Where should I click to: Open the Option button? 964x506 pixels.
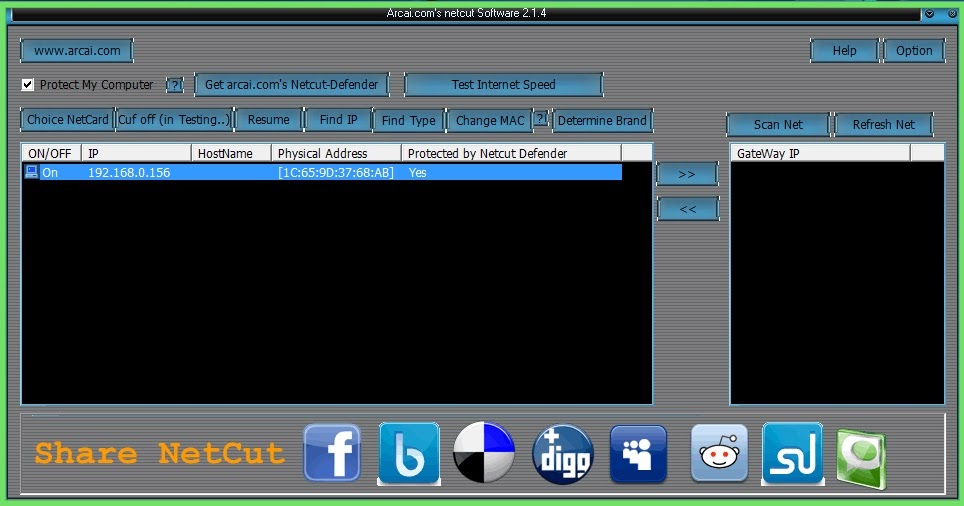point(914,50)
